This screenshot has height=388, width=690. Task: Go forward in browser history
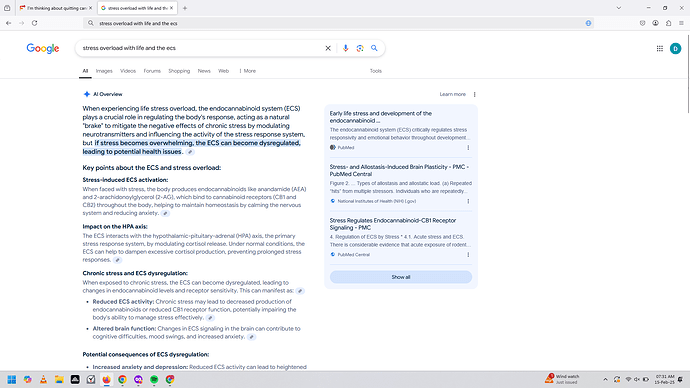tap(22, 23)
